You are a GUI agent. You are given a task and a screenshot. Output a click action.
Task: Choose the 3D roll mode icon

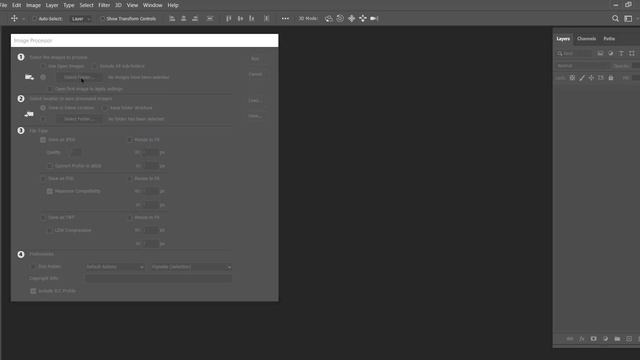click(340, 18)
